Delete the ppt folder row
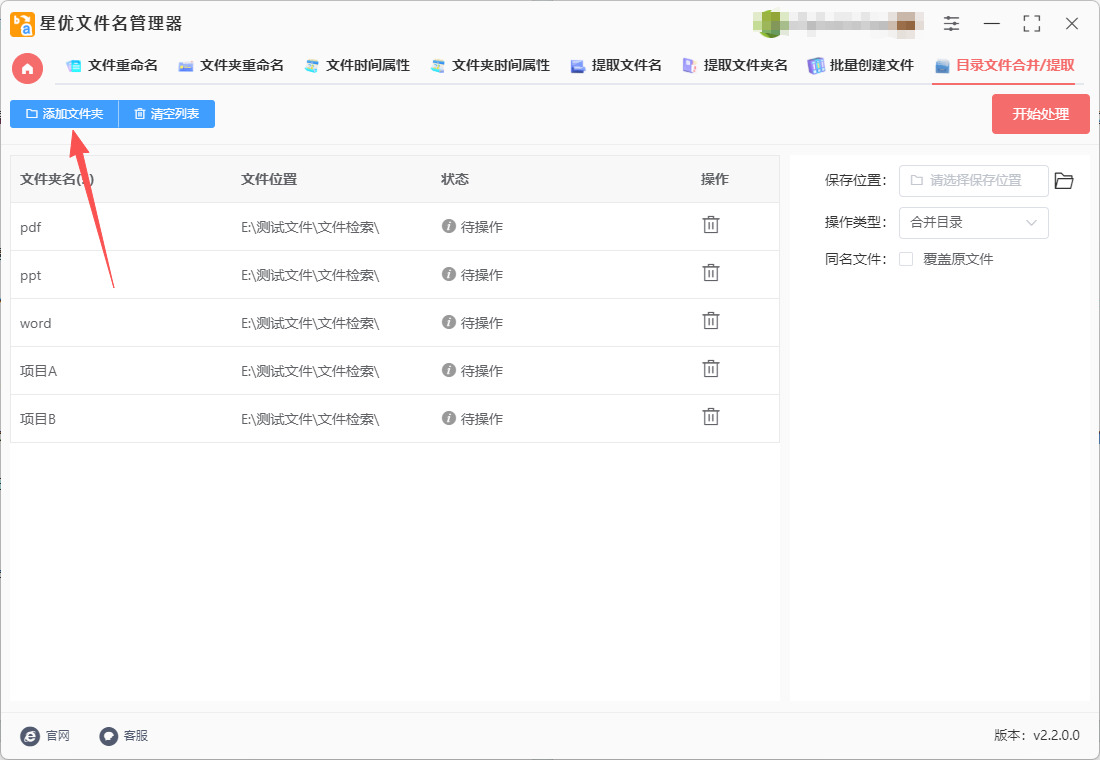Image resolution: width=1100 pixels, height=760 pixels. 710,273
